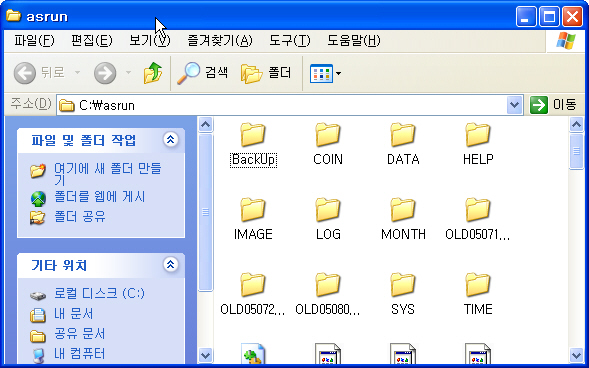This screenshot has height=368, width=589.
Task: Open 내 문서 location
Action: tap(74, 314)
